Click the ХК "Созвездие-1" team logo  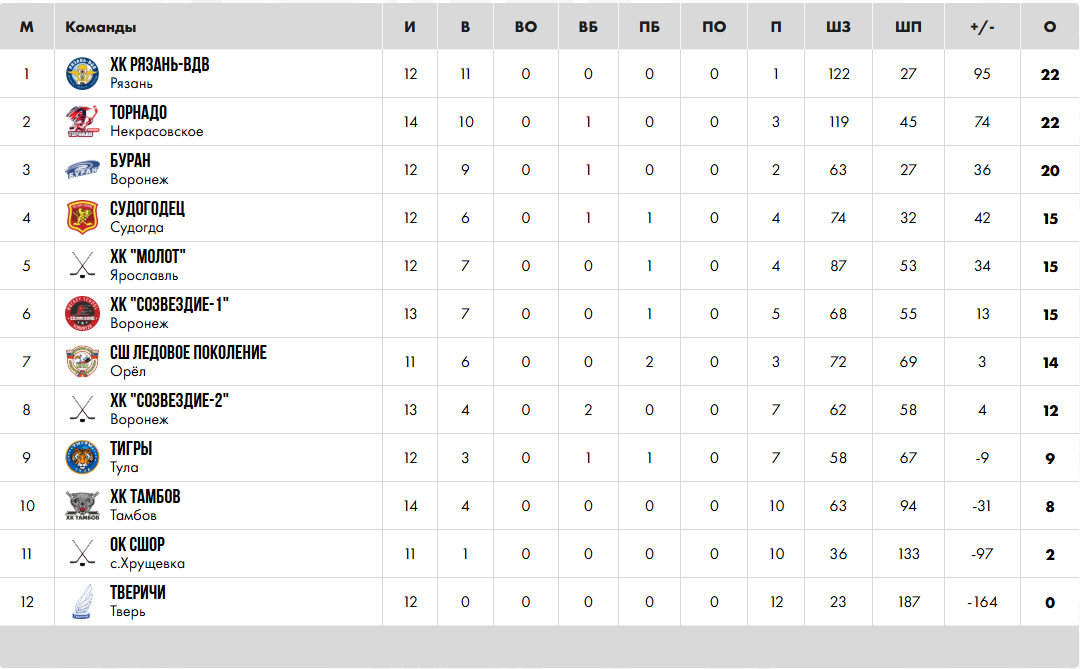click(82, 314)
